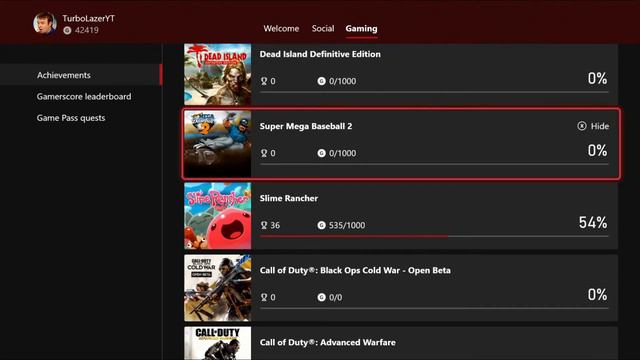Click the 0/1000 gamerscore for Super Mega Baseball 2
The image size is (640, 360).
342,153
